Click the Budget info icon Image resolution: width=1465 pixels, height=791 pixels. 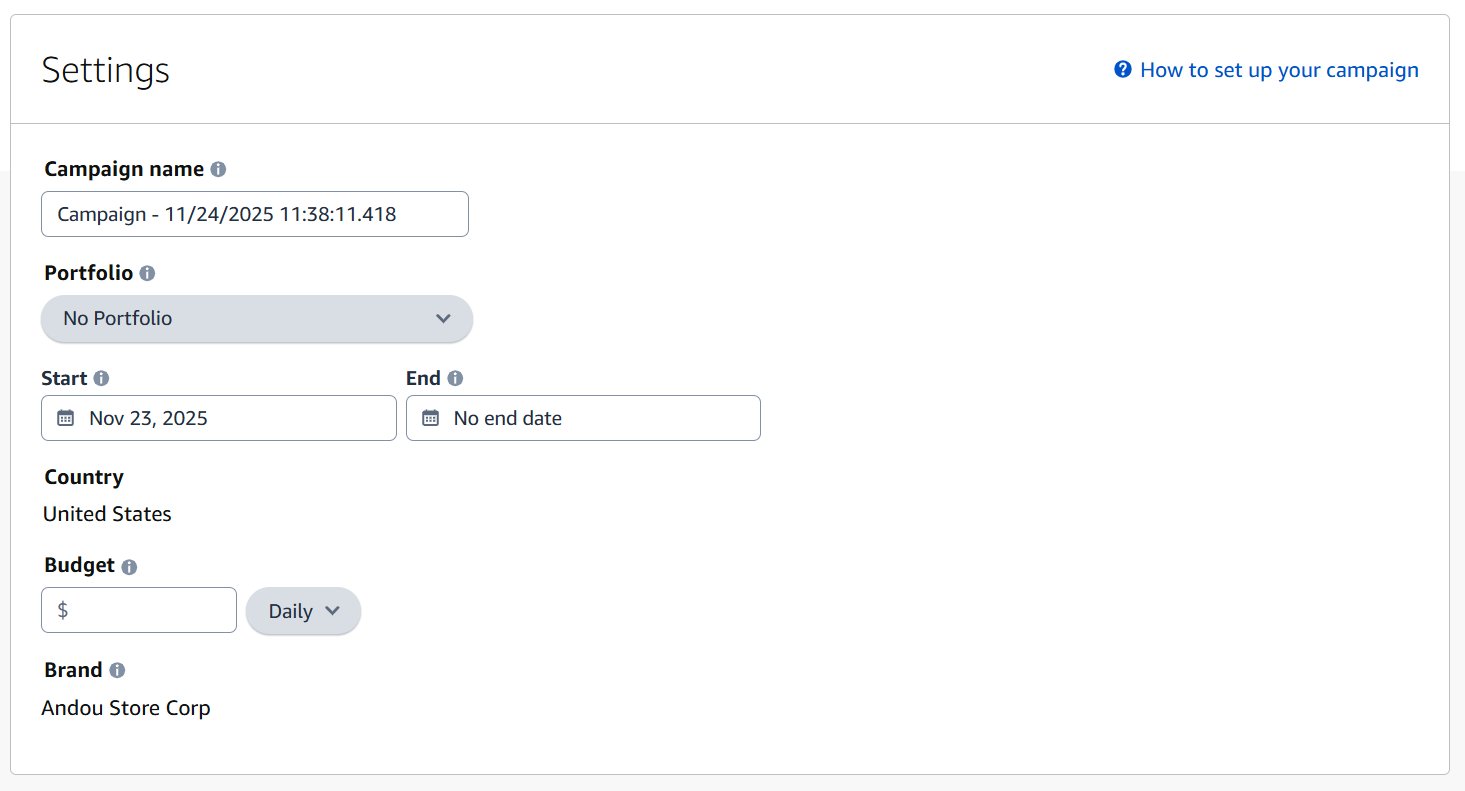coord(131,566)
